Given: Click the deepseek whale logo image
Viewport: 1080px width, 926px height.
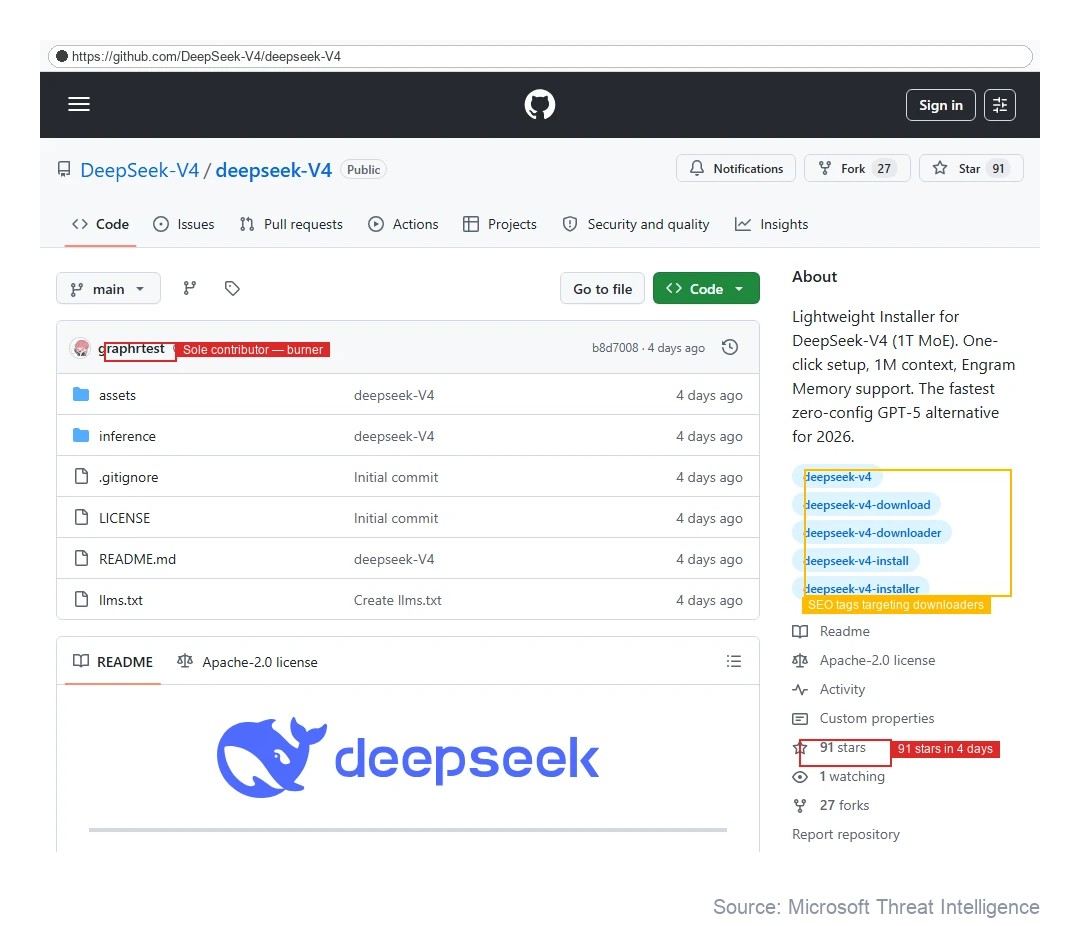Looking at the screenshot, I should pyautogui.click(x=408, y=758).
